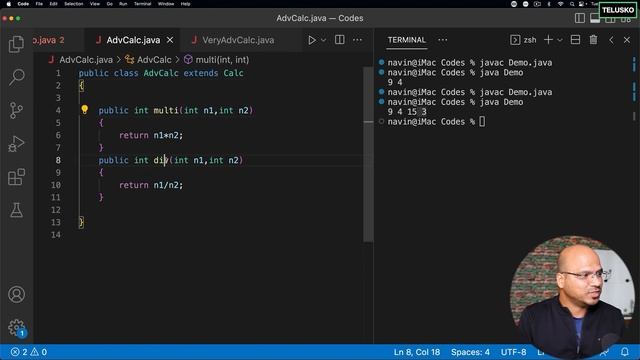Viewport: 640px width, 360px height.
Task: Open the File menu
Action: click(39, 4)
